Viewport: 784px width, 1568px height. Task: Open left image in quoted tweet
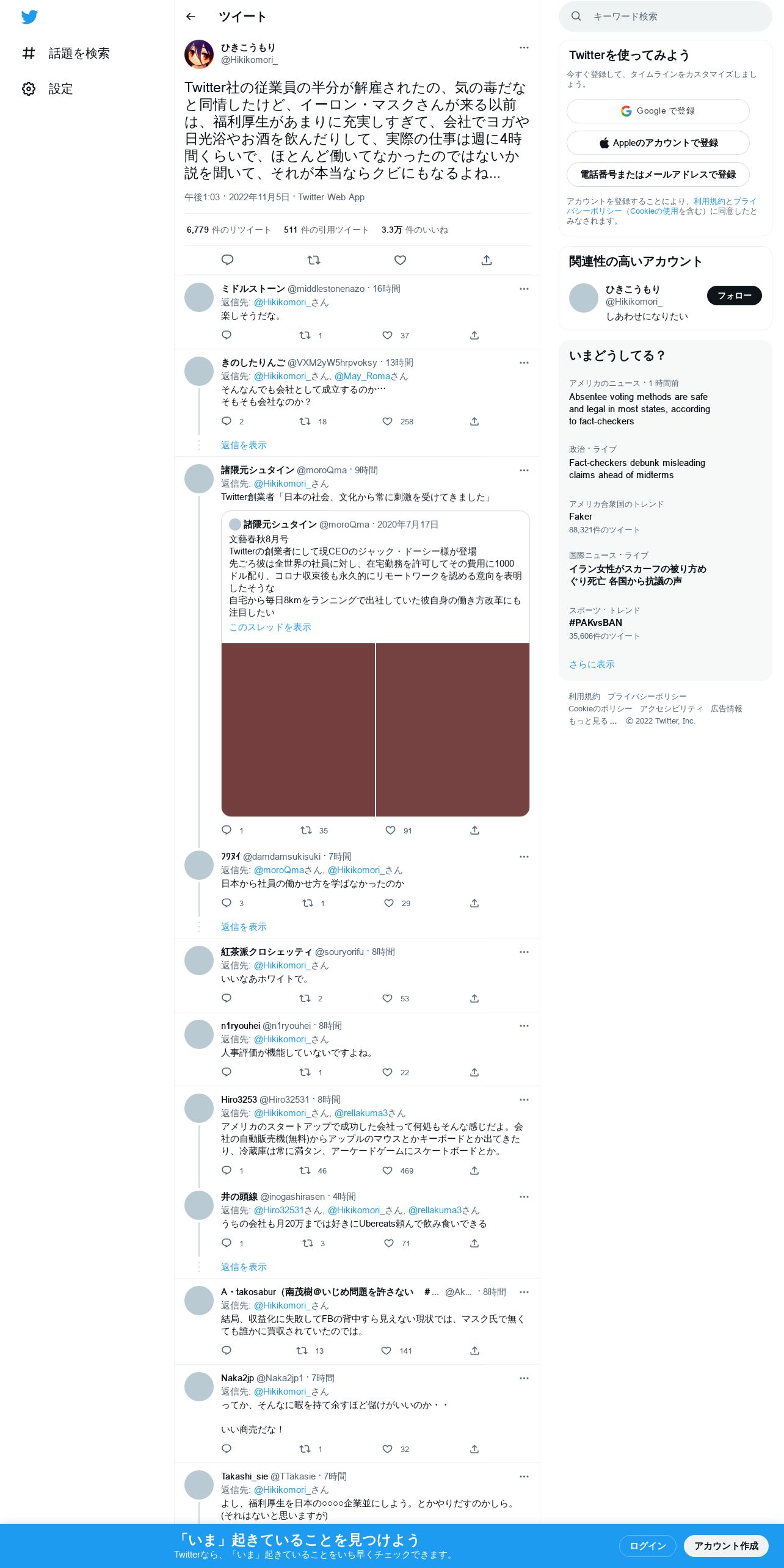click(298, 730)
